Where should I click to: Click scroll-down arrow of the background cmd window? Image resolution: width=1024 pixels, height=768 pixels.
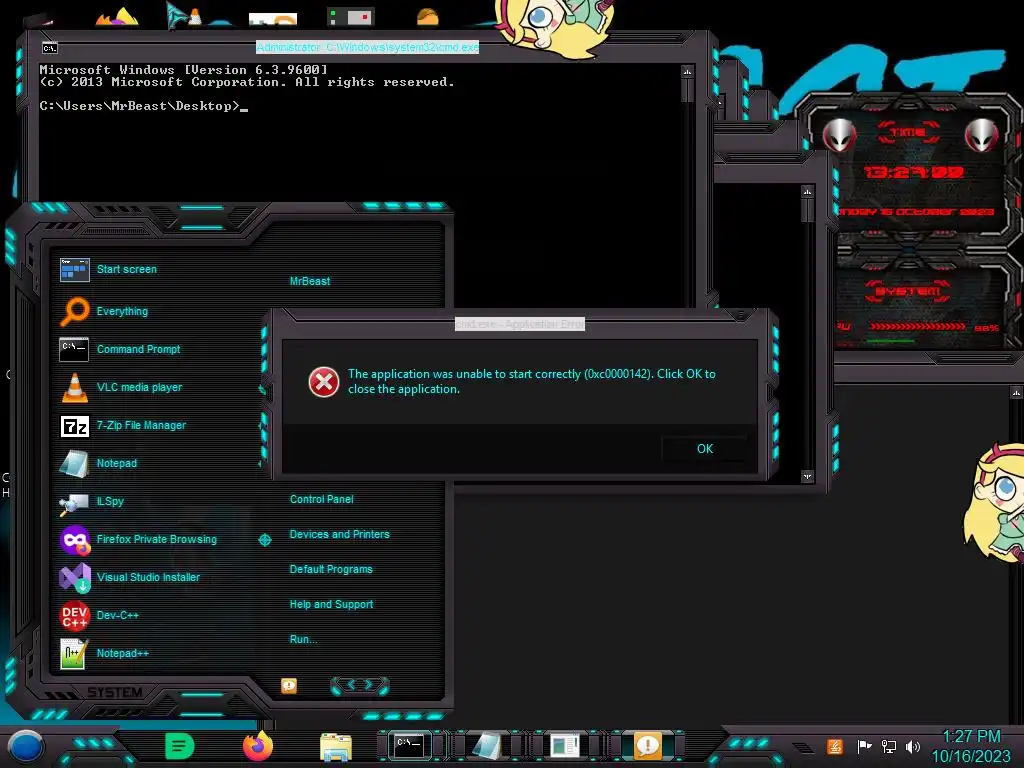(807, 477)
